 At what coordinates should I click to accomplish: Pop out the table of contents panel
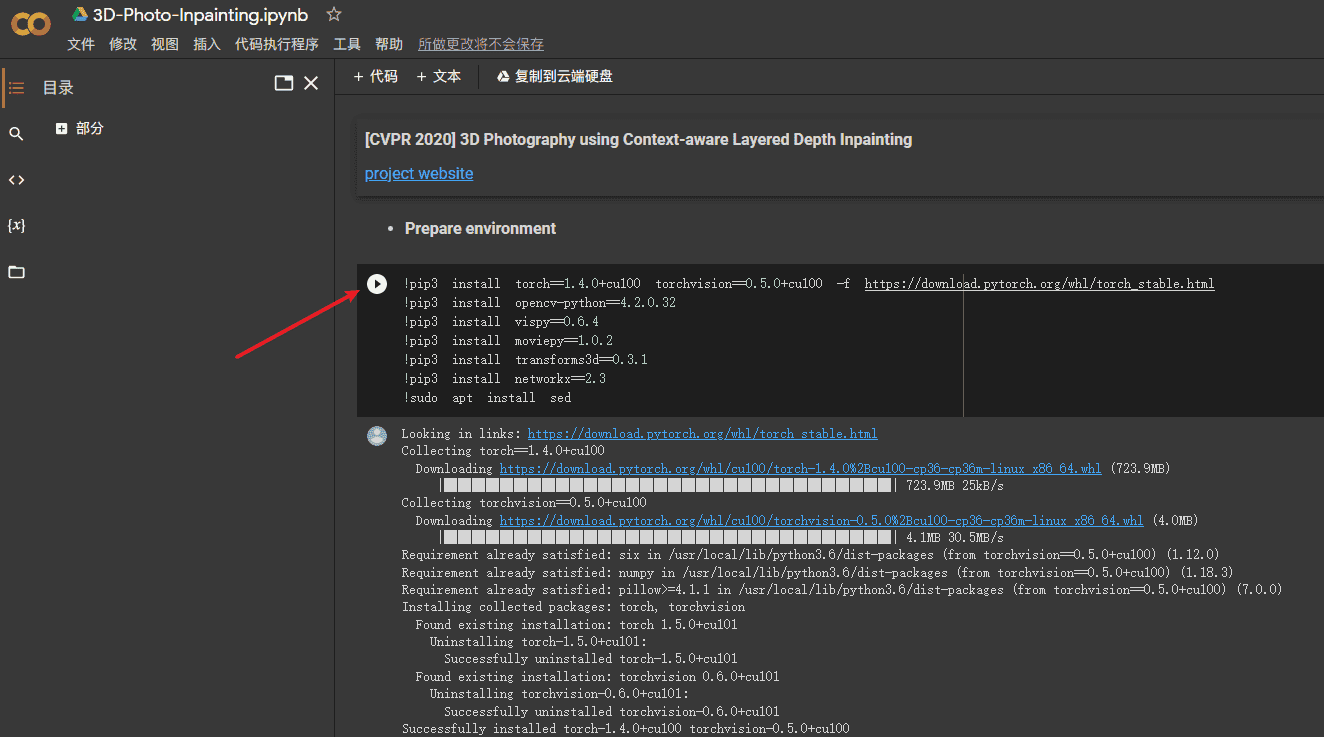coord(284,83)
